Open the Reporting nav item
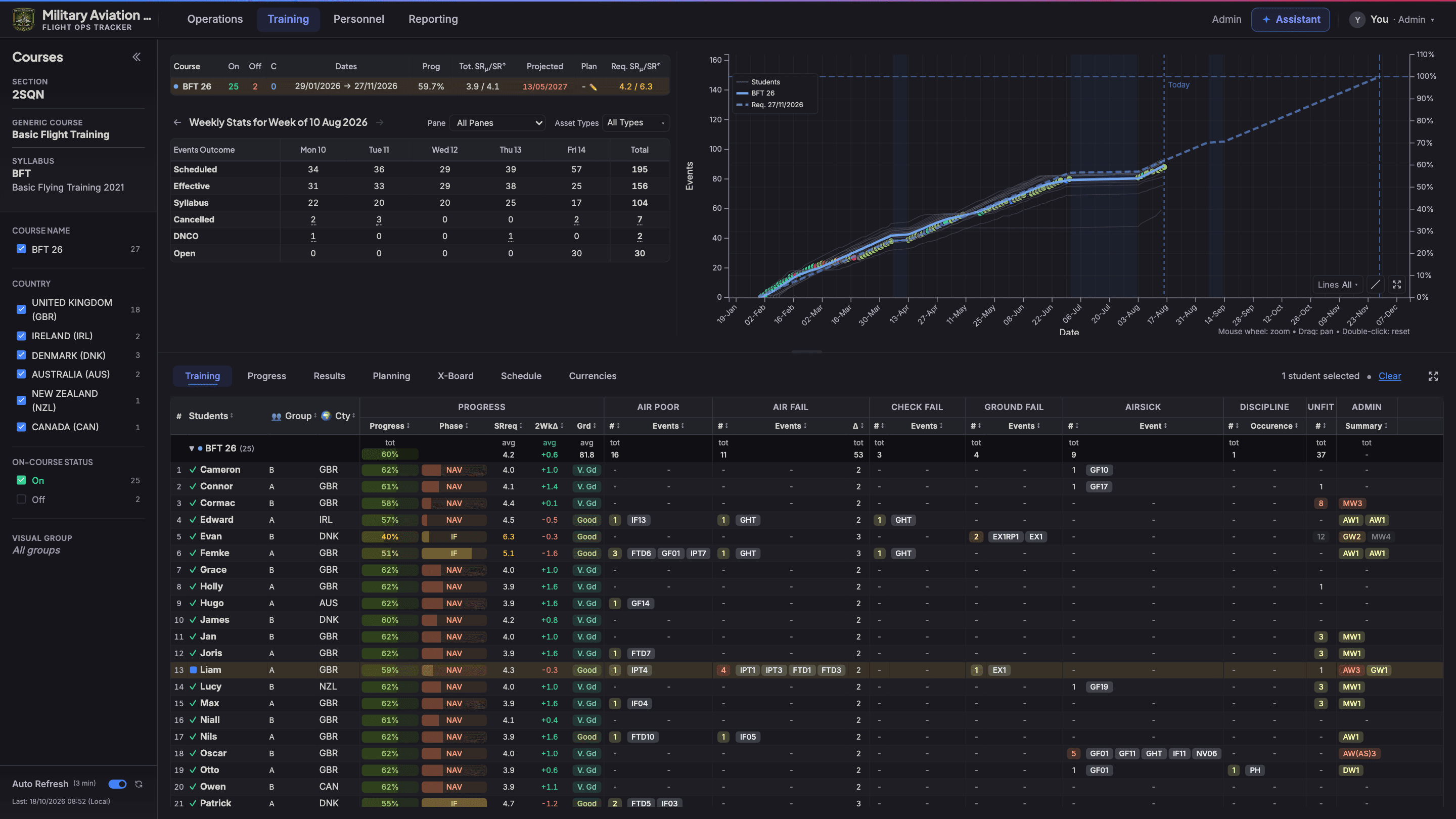 point(433,19)
